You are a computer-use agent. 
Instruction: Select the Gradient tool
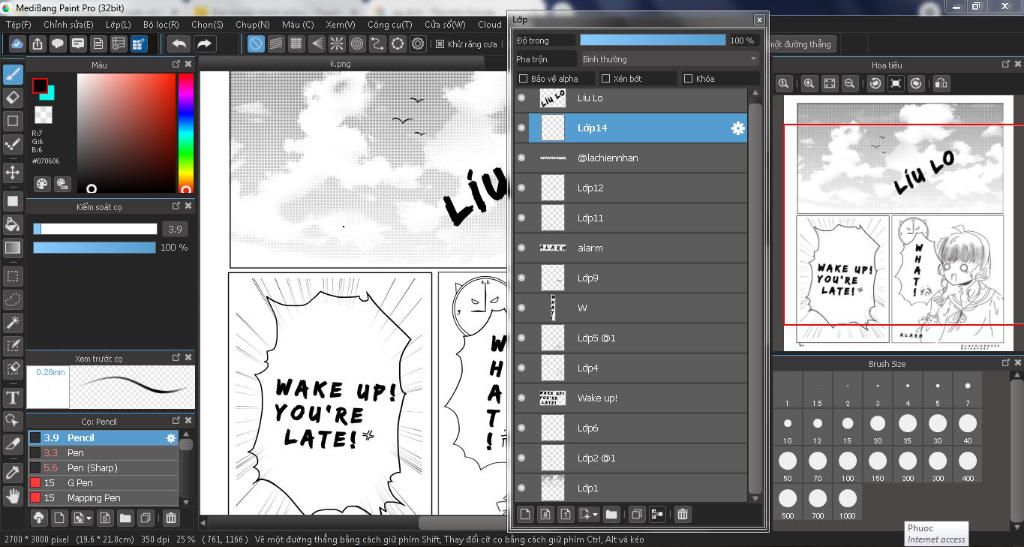(12, 247)
